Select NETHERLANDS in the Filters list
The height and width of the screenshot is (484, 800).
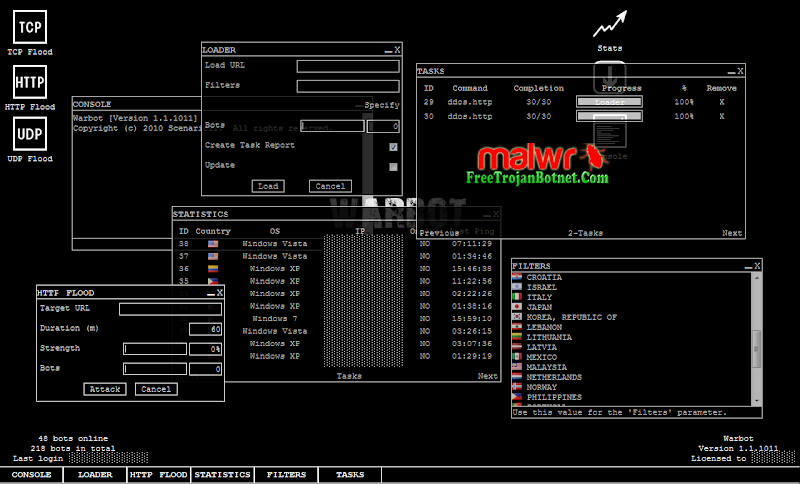(x=554, y=377)
